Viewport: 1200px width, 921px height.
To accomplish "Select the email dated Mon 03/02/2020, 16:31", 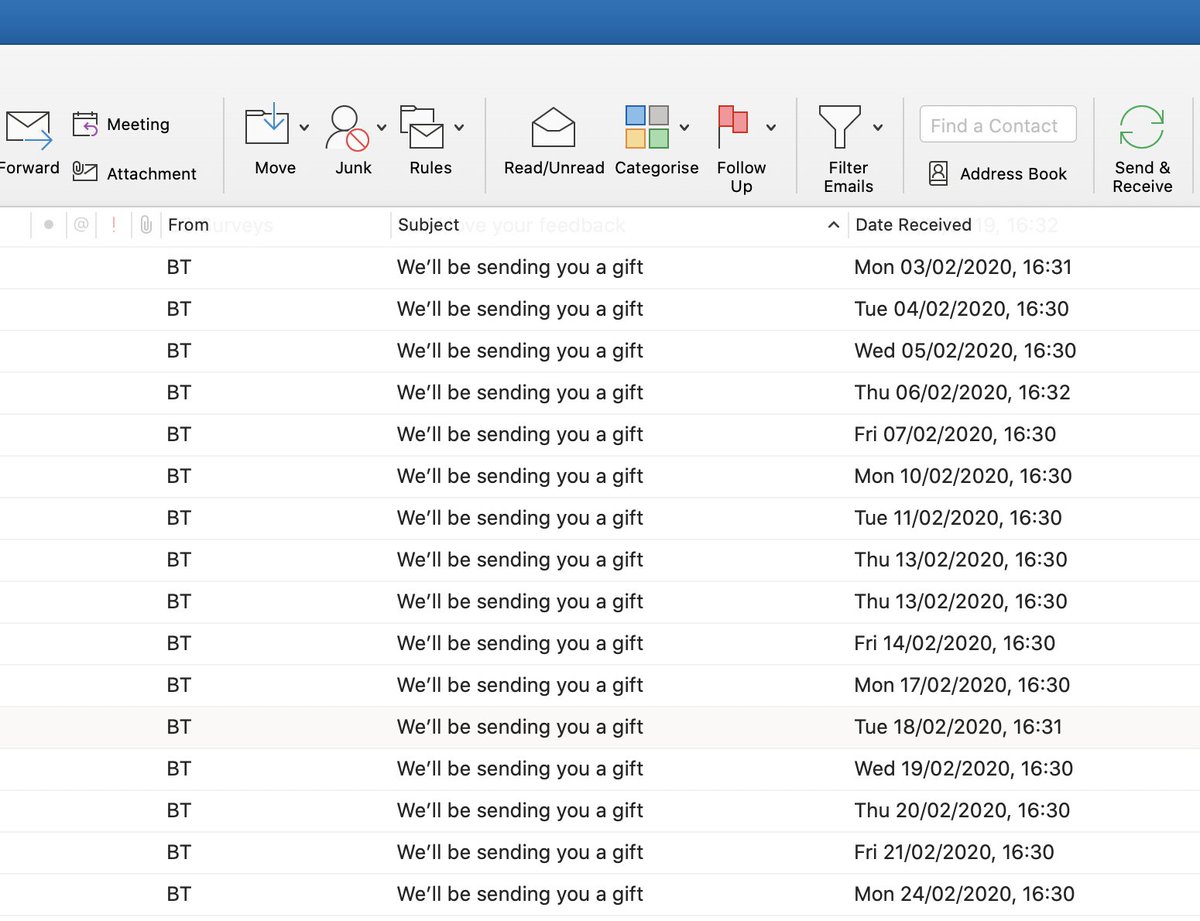I will pyautogui.click(x=600, y=267).
